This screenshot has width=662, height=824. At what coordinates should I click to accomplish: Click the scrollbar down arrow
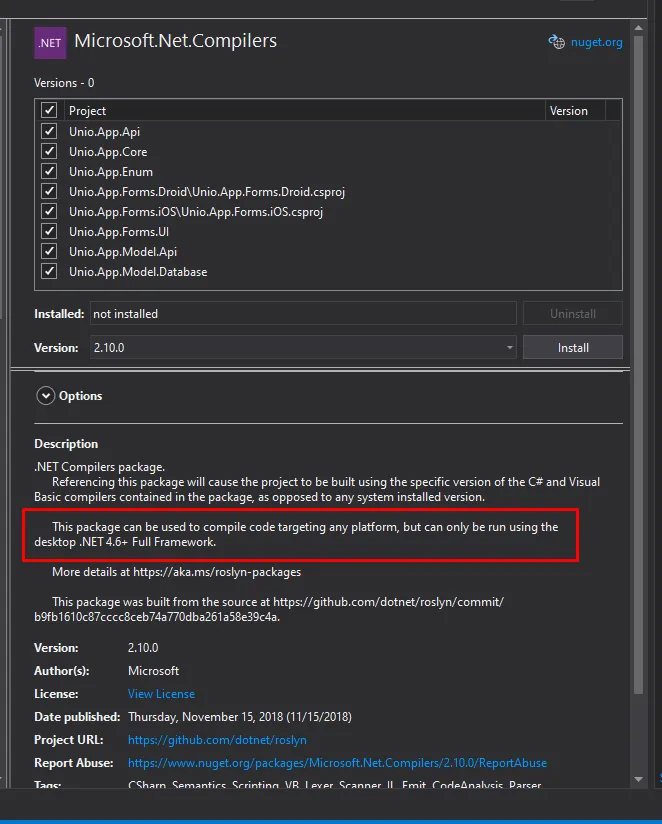[x=638, y=779]
